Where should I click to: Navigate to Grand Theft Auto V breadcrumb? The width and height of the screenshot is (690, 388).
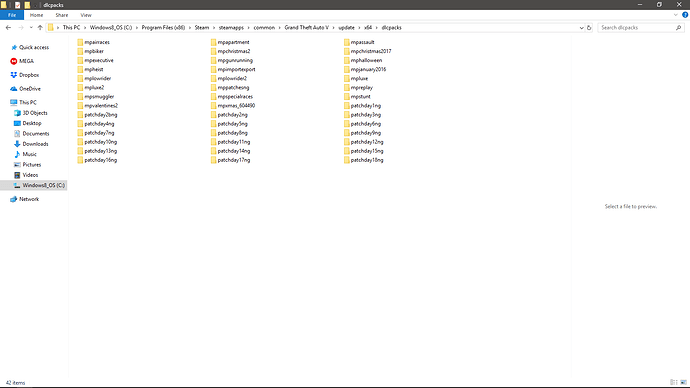[x=306, y=28]
